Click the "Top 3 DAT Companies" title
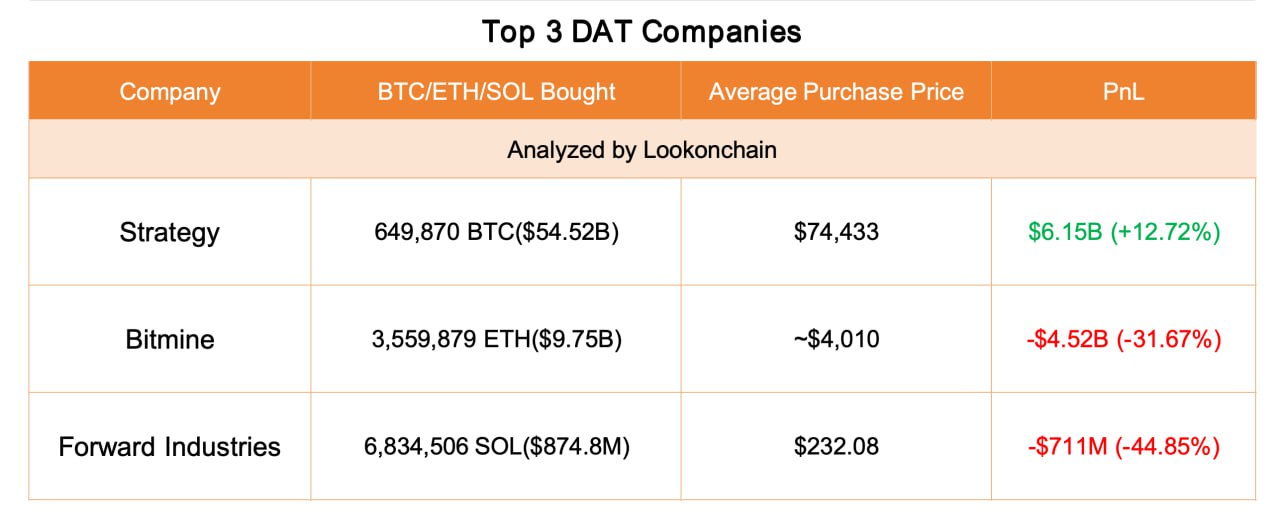The image size is (1280, 527). (641, 32)
